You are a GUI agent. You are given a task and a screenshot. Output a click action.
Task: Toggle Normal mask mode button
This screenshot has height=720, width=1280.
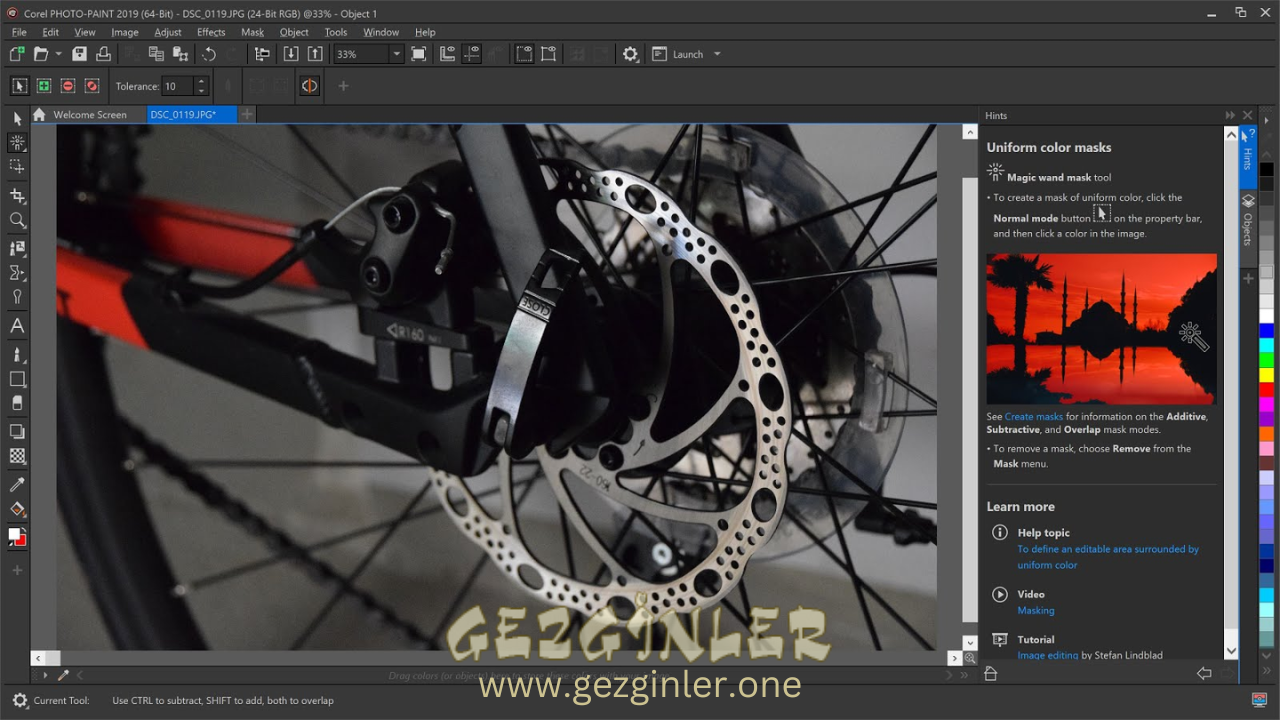[x=19, y=86]
